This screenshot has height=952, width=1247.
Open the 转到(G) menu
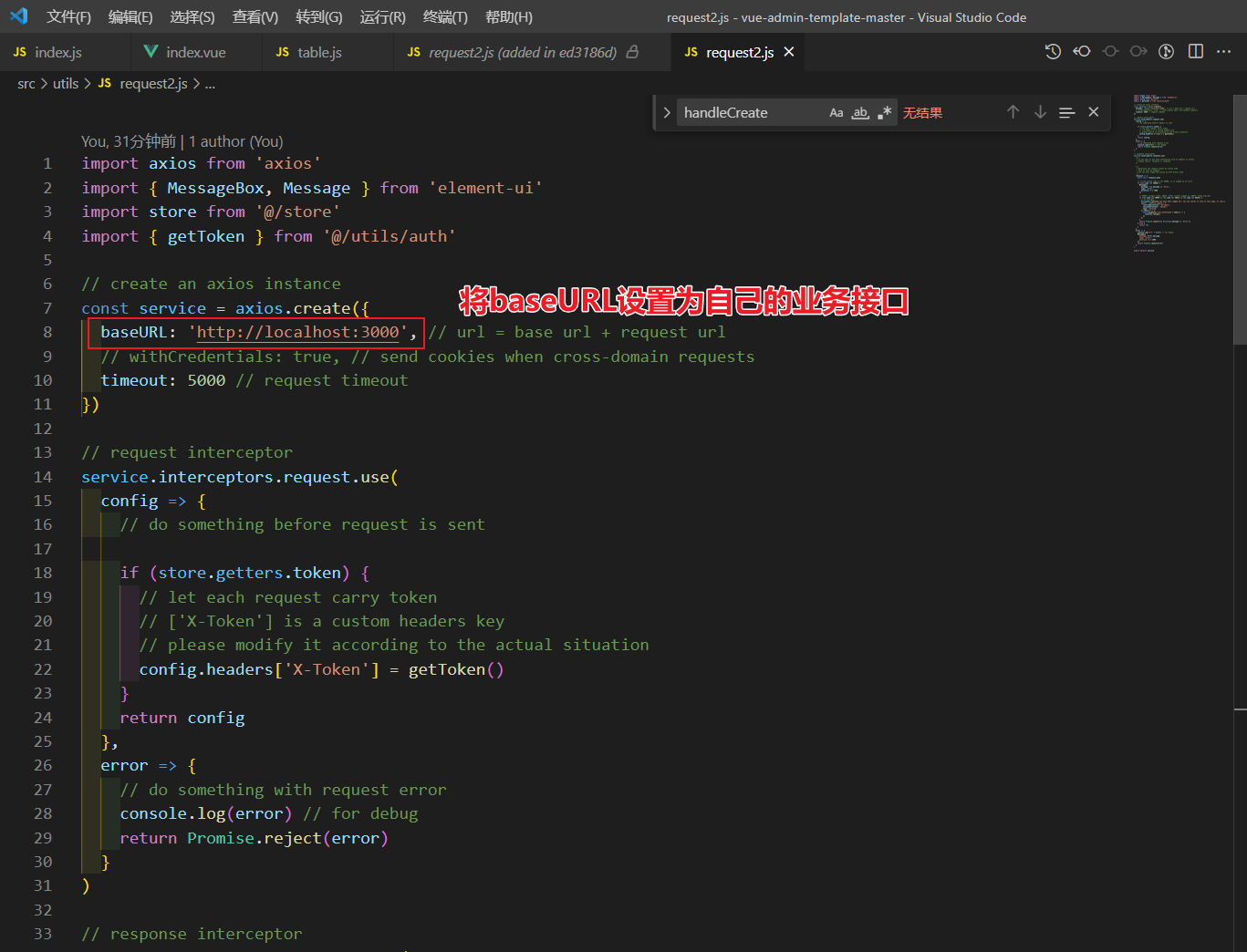pos(319,17)
